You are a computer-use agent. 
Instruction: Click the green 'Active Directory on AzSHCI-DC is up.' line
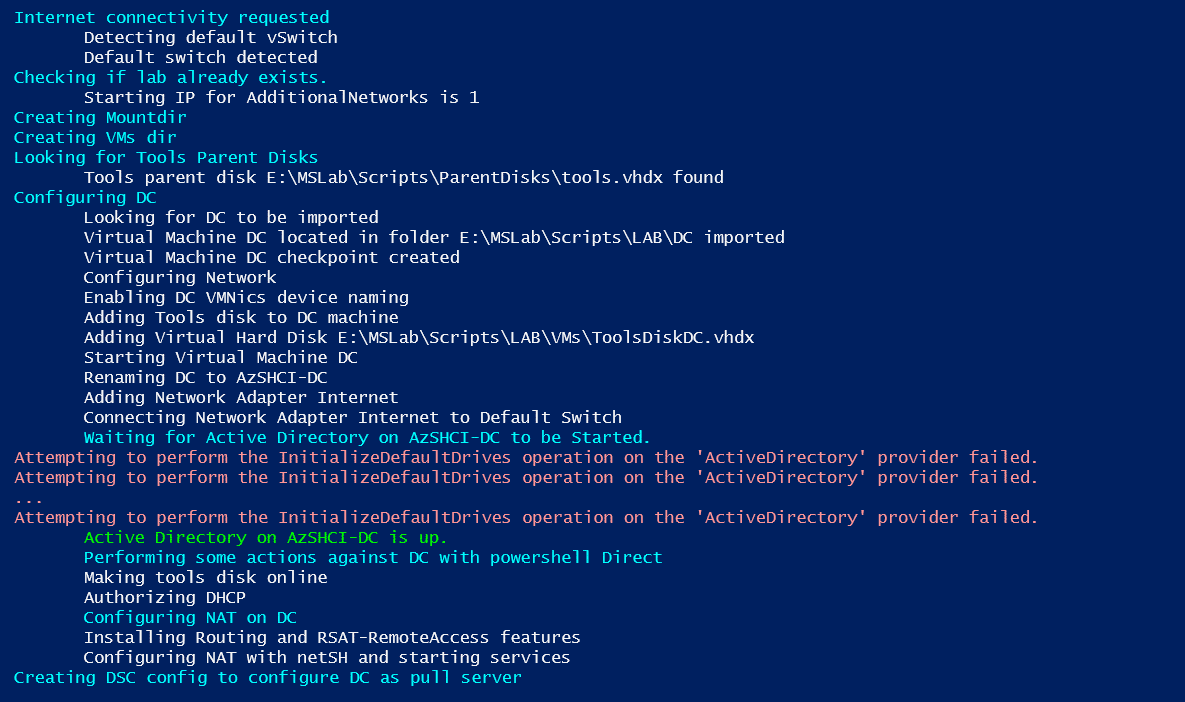coord(265,537)
